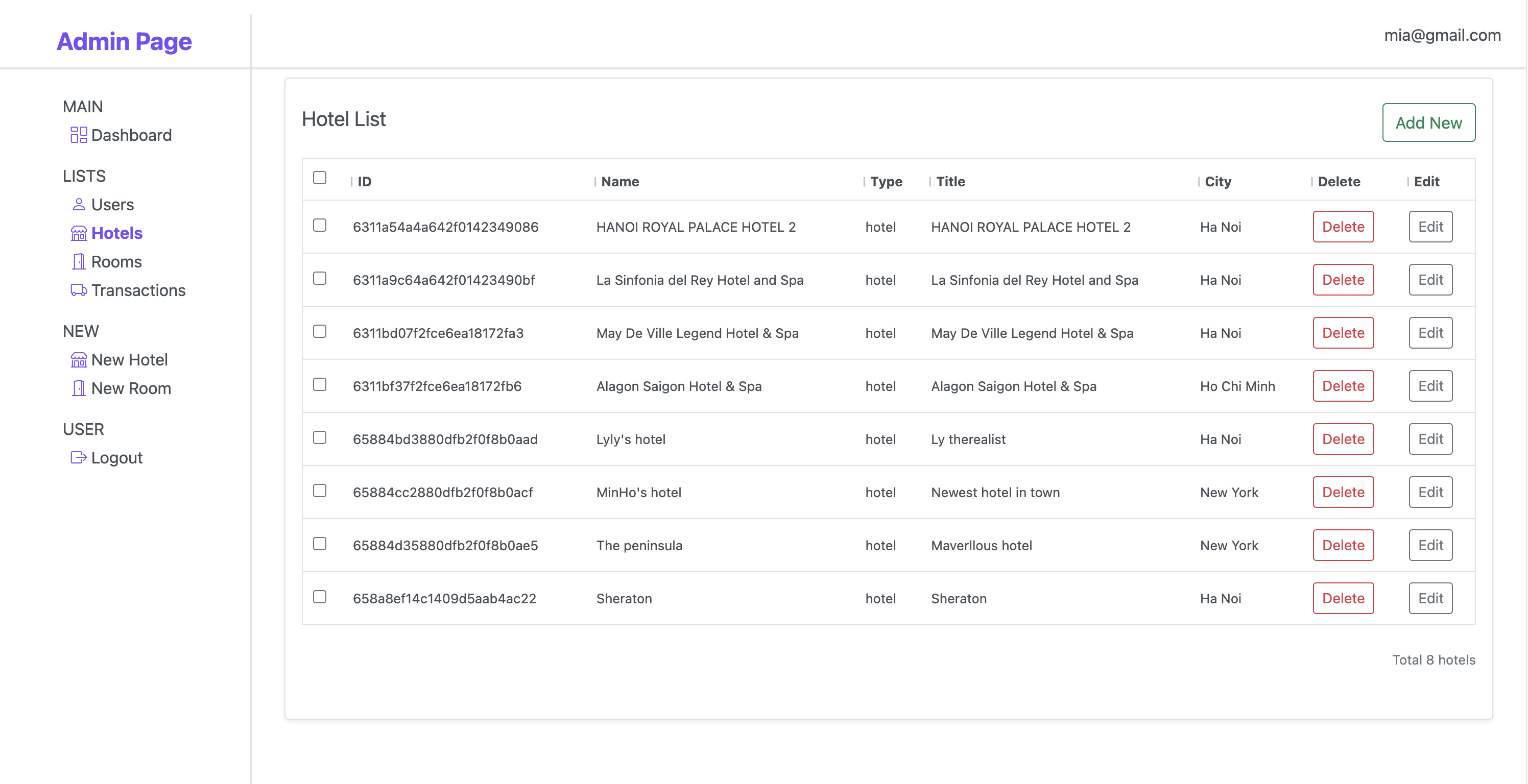Edit the MinHo's hotel entry
Viewport: 1528px width, 784px height.
click(x=1431, y=492)
